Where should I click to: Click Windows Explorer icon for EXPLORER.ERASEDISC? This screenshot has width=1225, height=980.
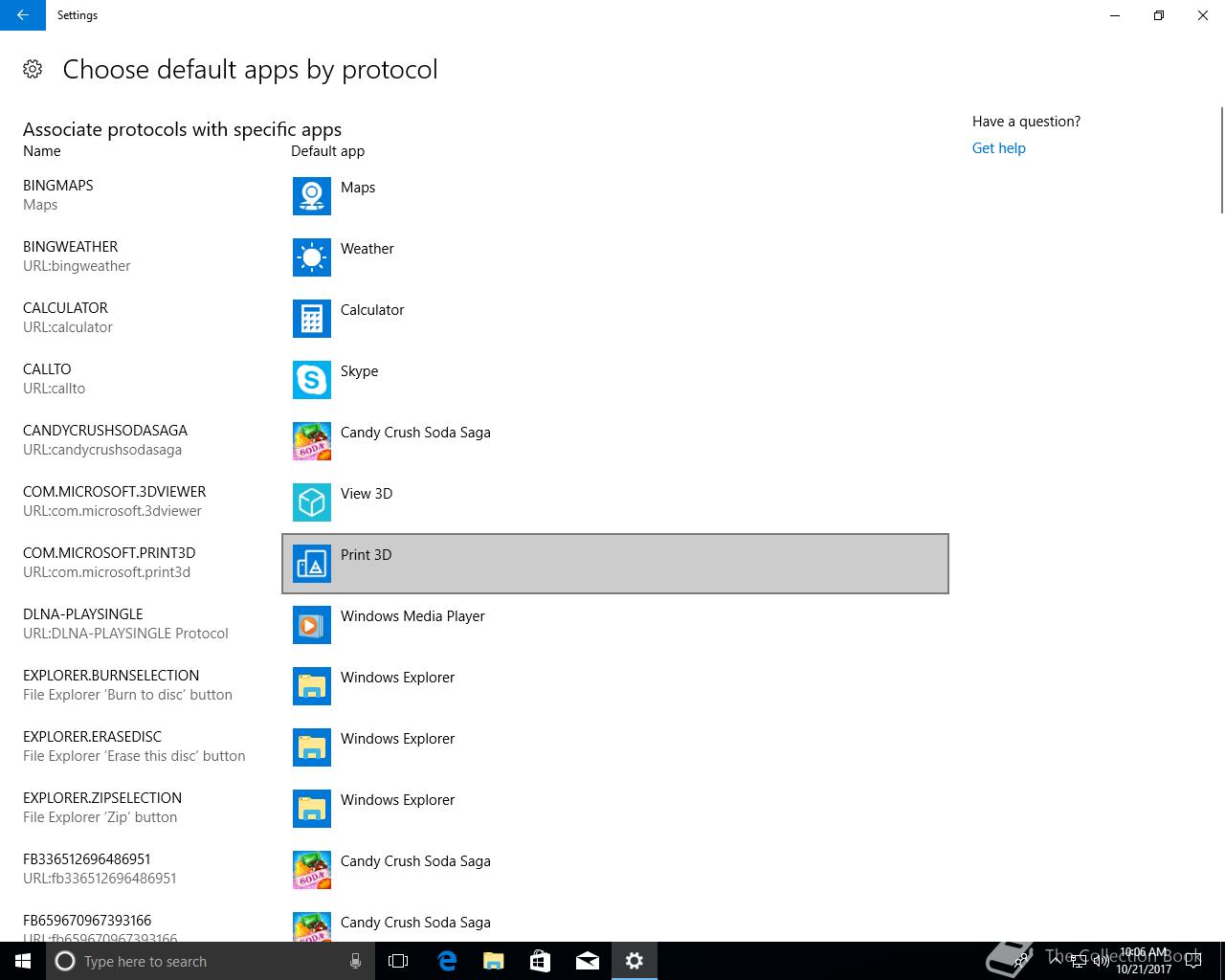tap(312, 747)
